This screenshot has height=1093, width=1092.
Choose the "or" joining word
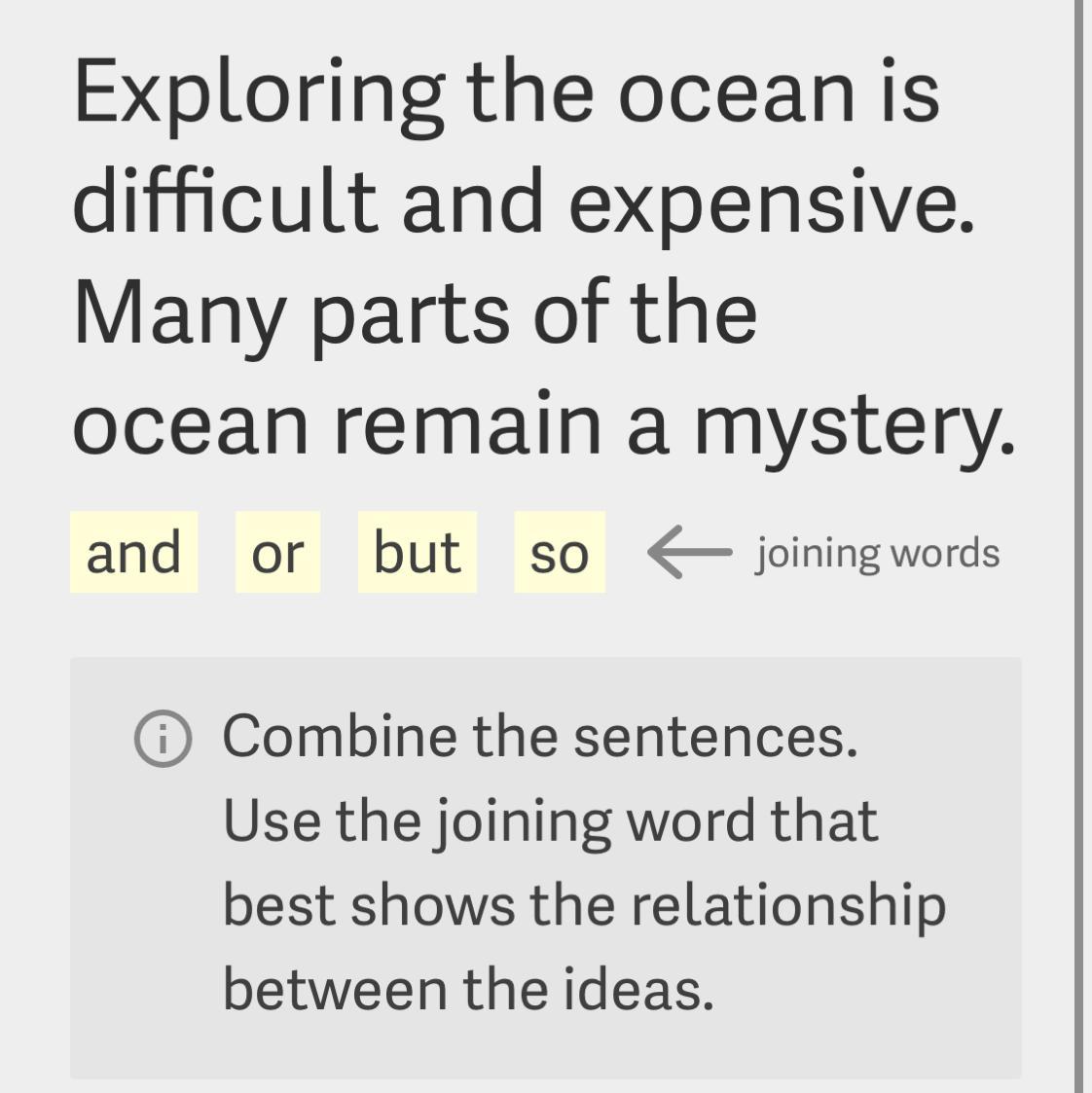pos(278,552)
